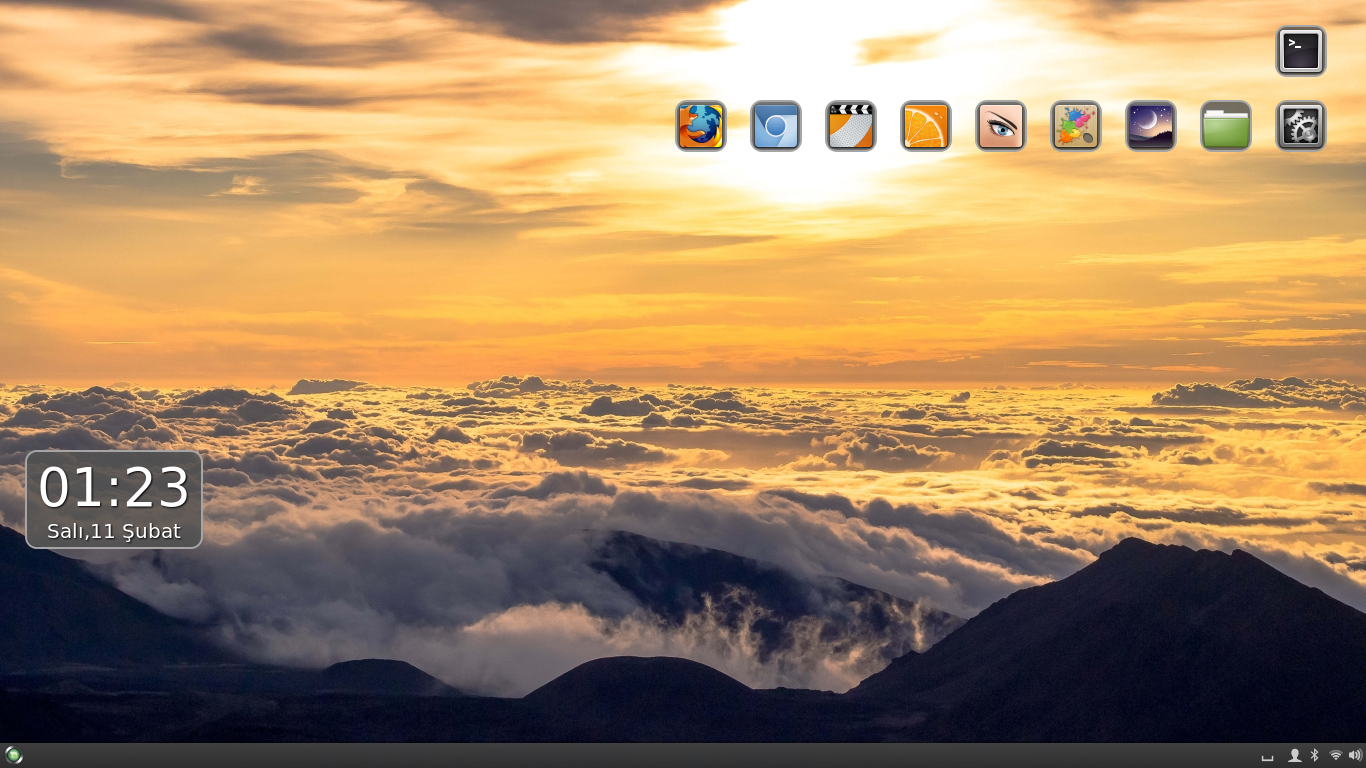Open the green folder file manager icon
Screen dimensions: 1366x768
coord(1226,126)
